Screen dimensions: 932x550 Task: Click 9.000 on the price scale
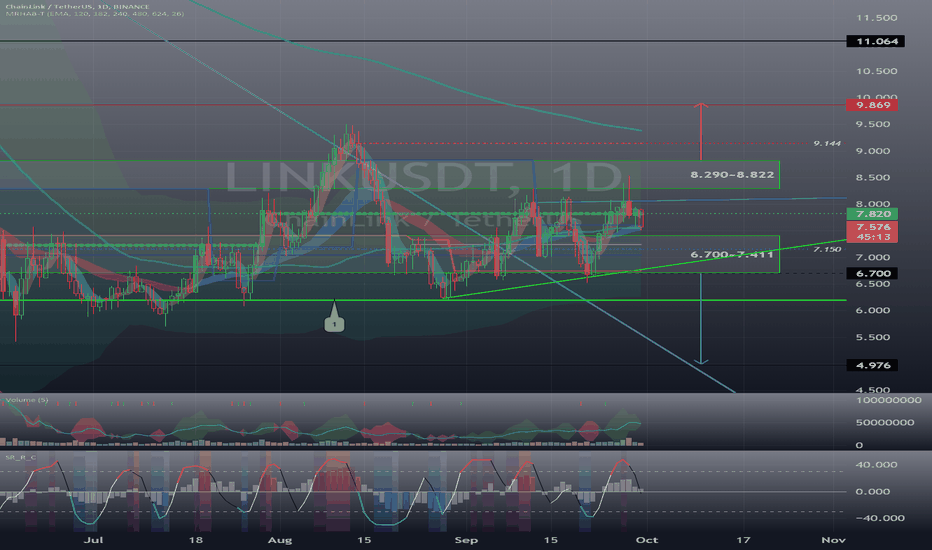[x=873, y=151]
